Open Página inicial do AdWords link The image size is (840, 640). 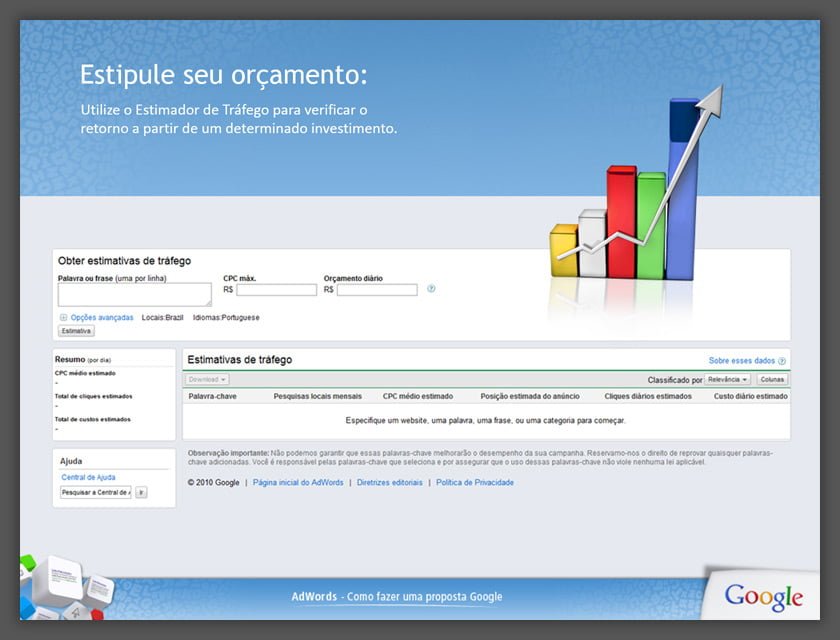pyautogui.click(x=298, y=483)
